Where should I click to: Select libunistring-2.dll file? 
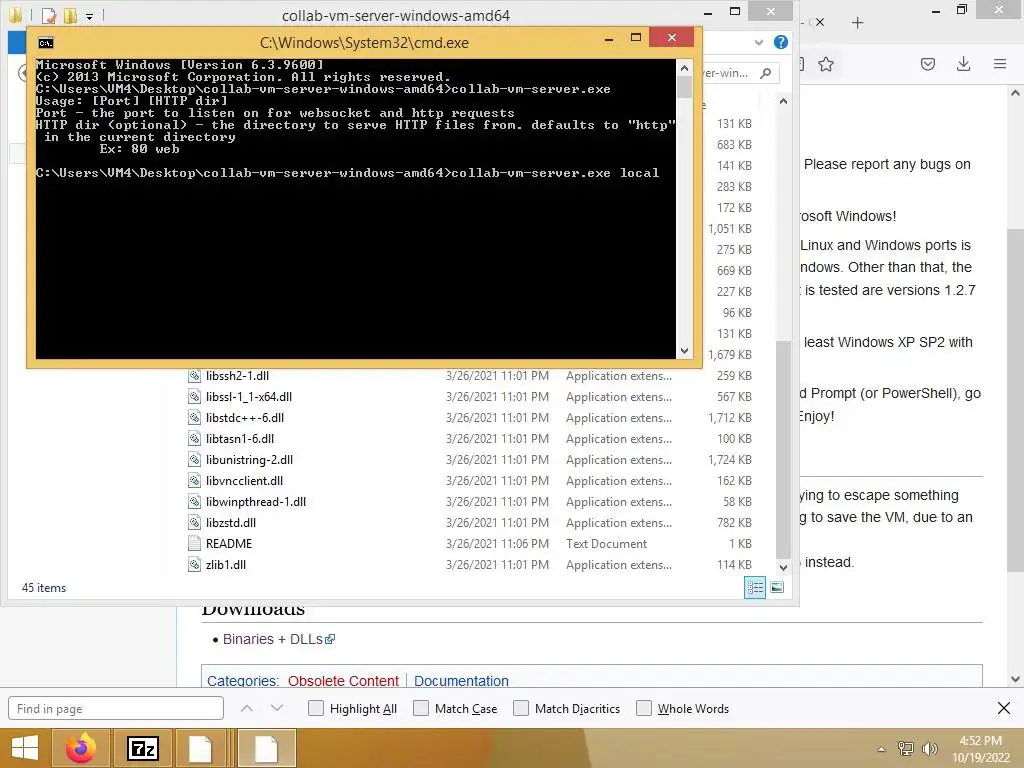click(249, 459)
